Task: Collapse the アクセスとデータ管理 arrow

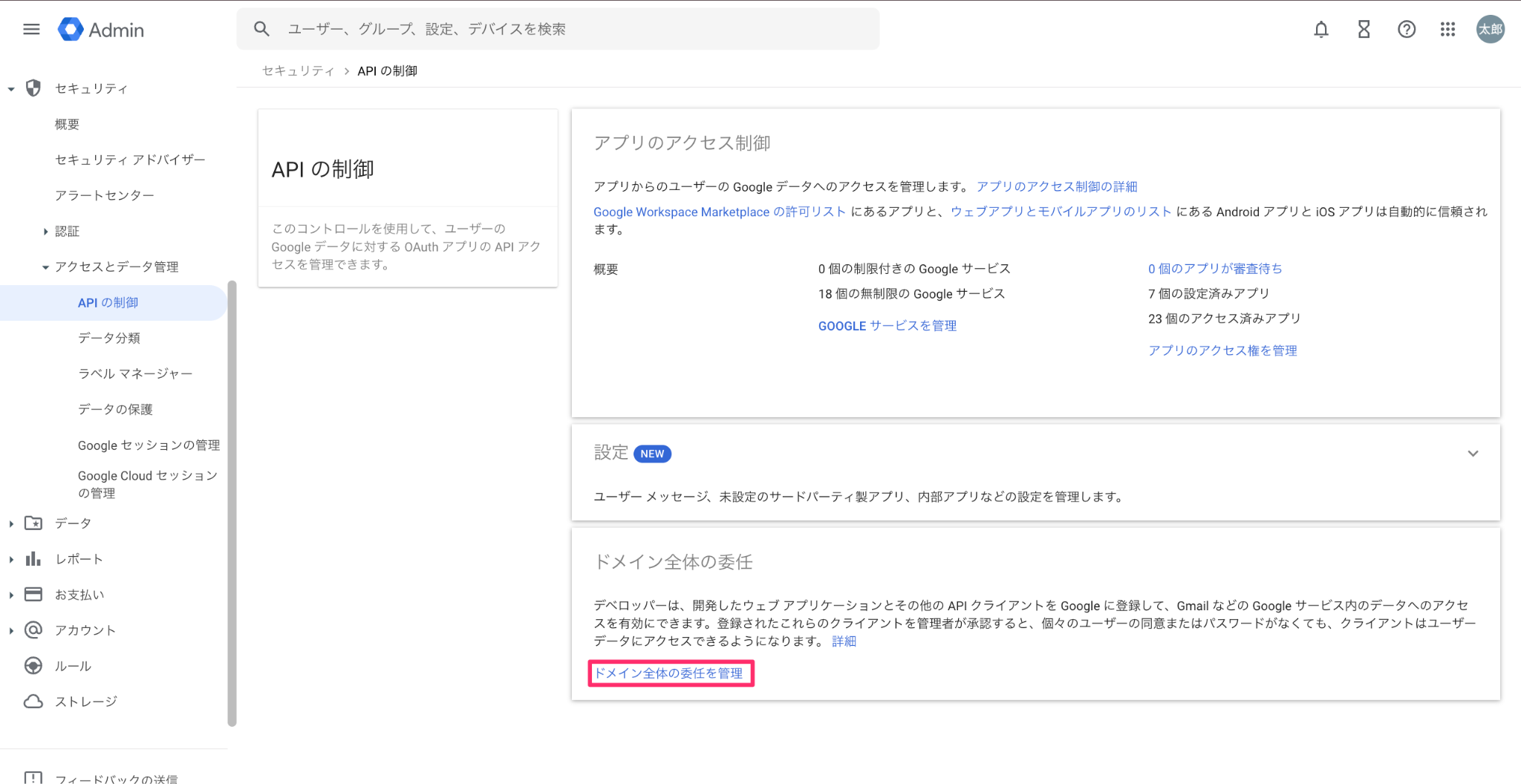Action: tap(45, 267)
